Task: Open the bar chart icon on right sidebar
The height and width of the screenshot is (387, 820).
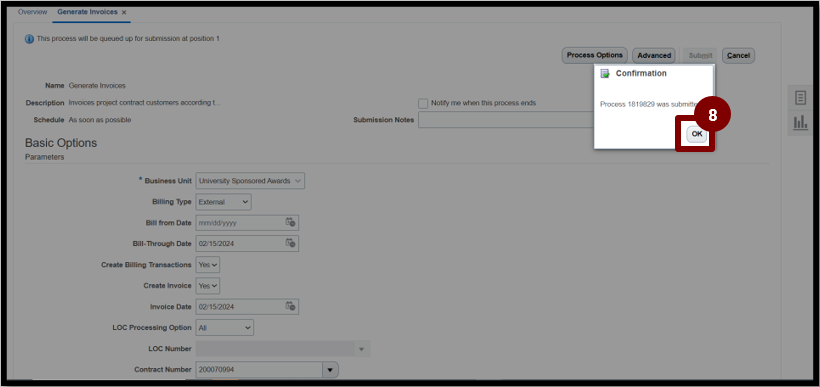Action: pyautogui.click(x=800, y=123)
